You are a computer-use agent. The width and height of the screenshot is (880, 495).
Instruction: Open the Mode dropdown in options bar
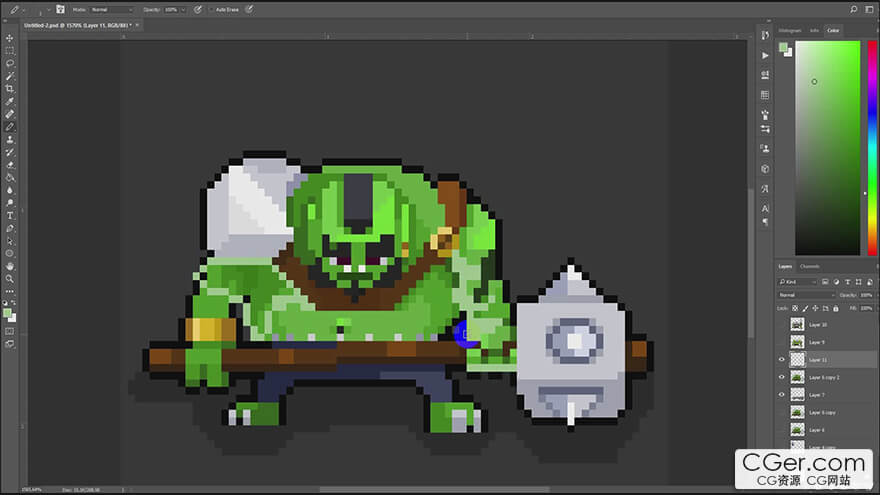click(x=110, y=9)
